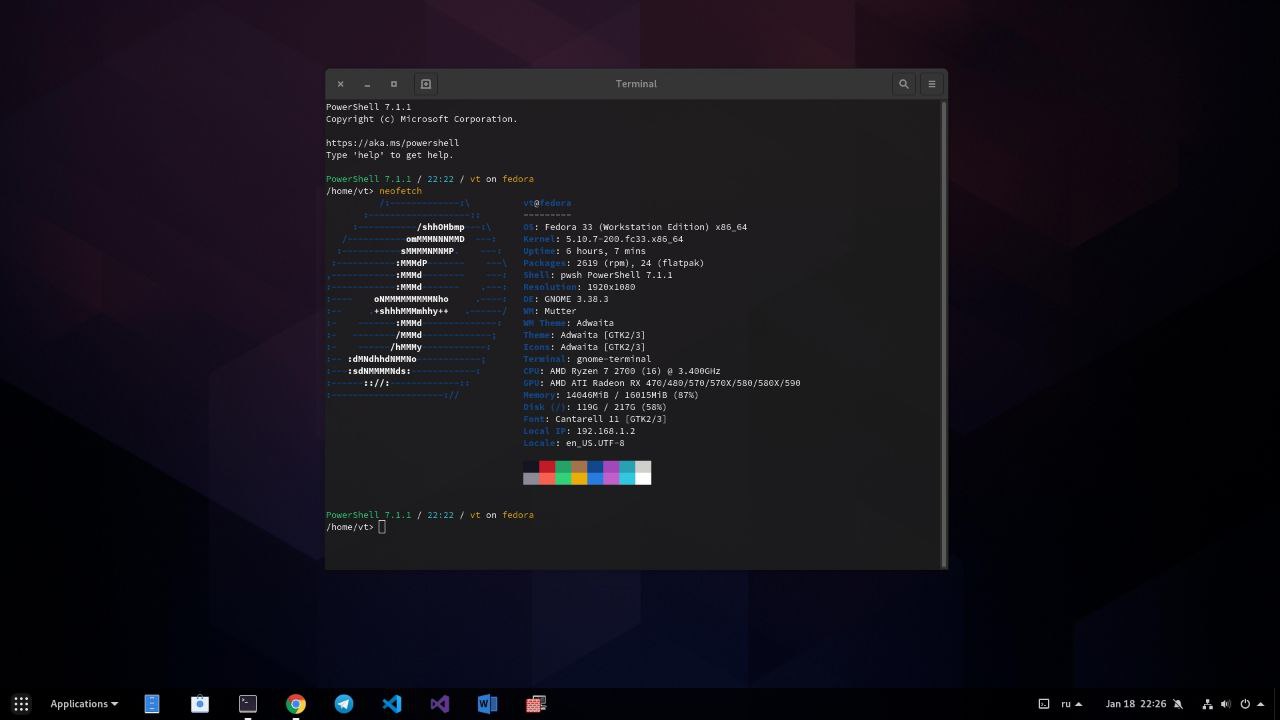Click the red neofetch color block
Image resolution: width=1280 pixels, height=720 pixels.
547,467
